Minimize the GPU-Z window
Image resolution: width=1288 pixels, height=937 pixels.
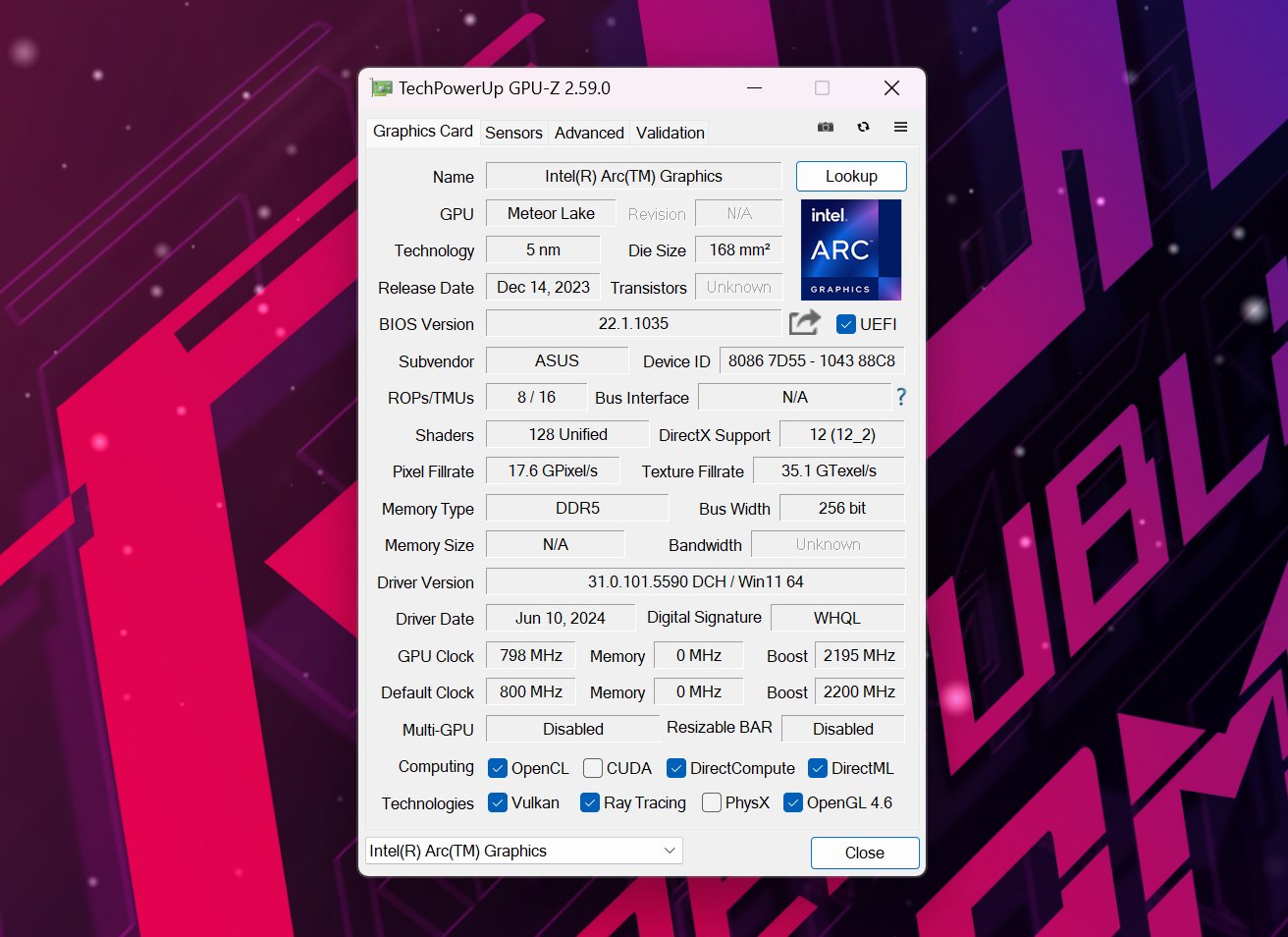coord(754,87)
